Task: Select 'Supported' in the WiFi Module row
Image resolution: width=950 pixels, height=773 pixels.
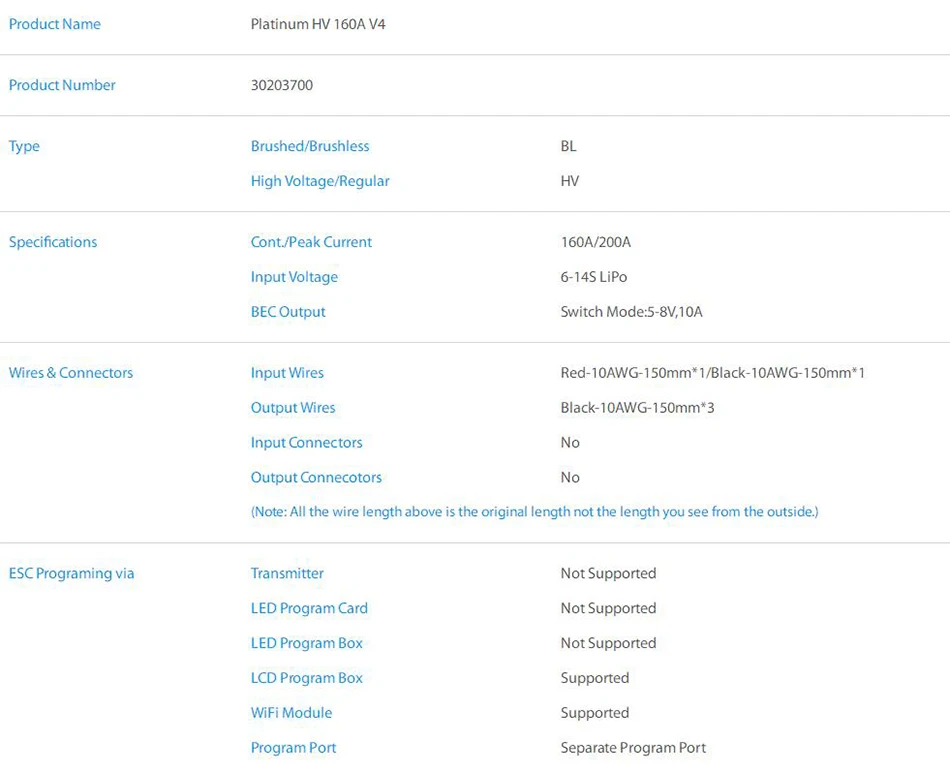Action: pyautogui.click(x=595, y=714)
